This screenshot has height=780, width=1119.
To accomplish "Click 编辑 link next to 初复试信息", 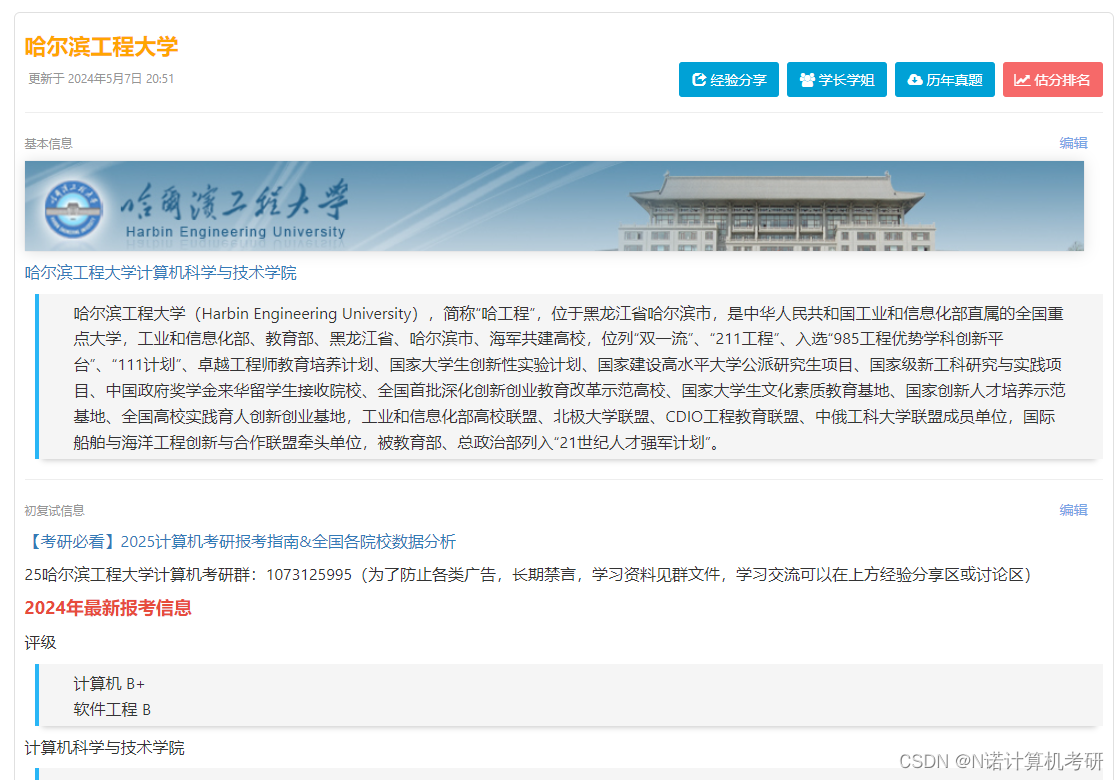I will point(1073,510).
